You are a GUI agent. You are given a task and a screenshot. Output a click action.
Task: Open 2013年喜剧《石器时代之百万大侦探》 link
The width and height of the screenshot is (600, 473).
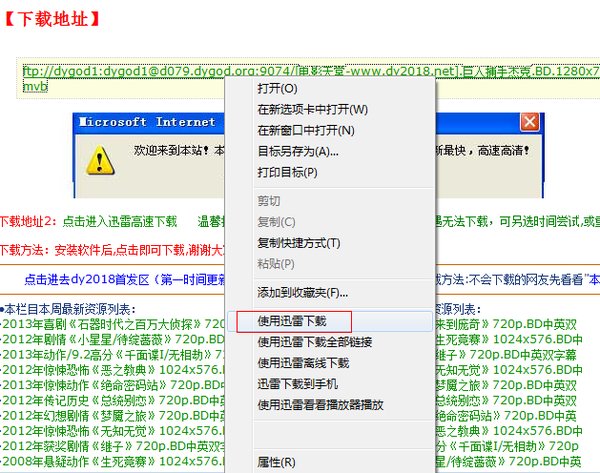click(114, 324)
